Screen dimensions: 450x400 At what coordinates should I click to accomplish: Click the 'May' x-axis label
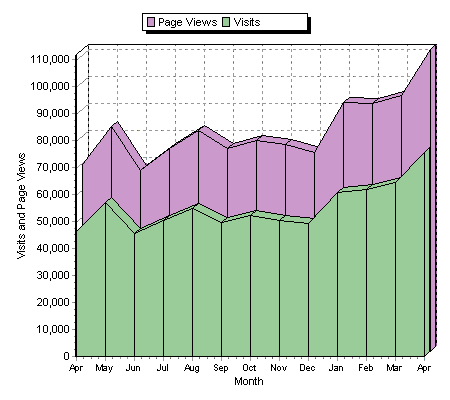coord(104,368)
